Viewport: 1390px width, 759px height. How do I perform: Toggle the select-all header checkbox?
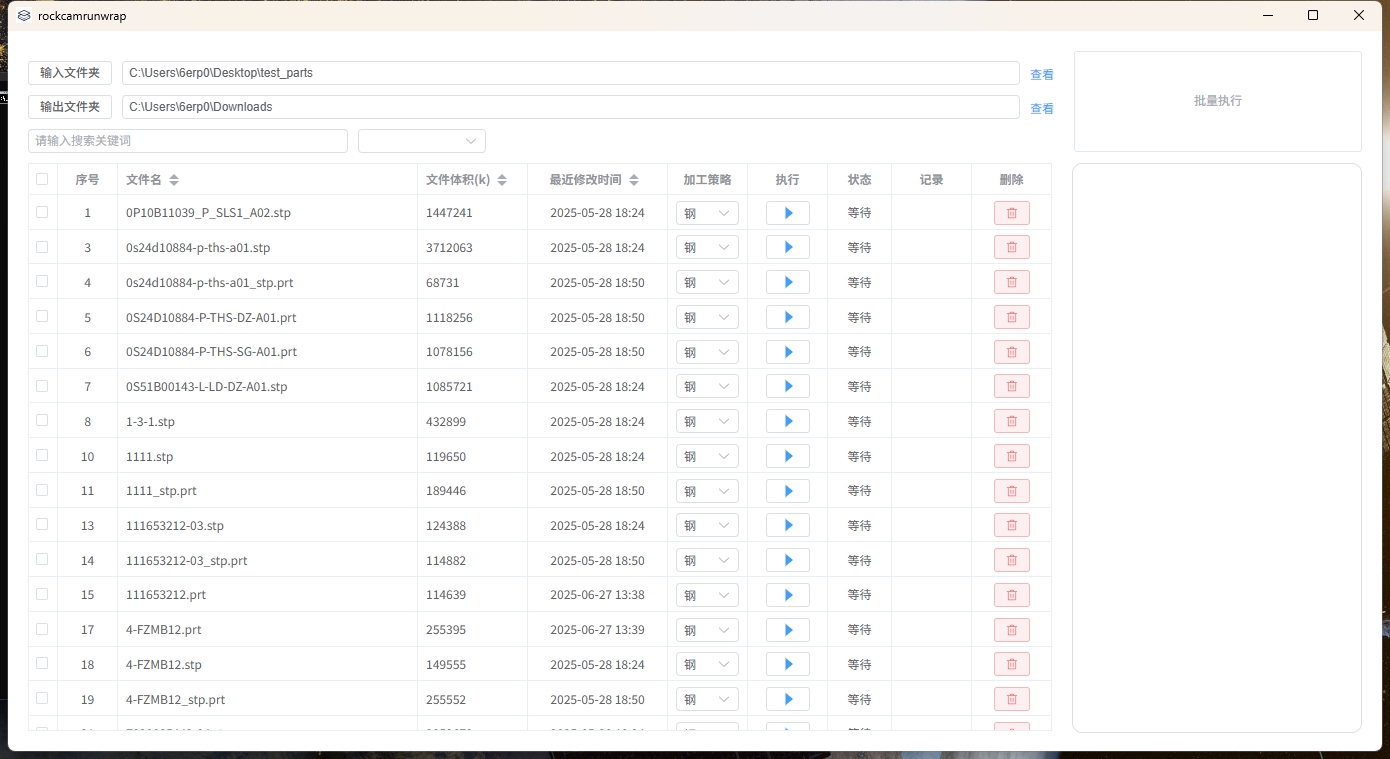(x=42, y=180)
